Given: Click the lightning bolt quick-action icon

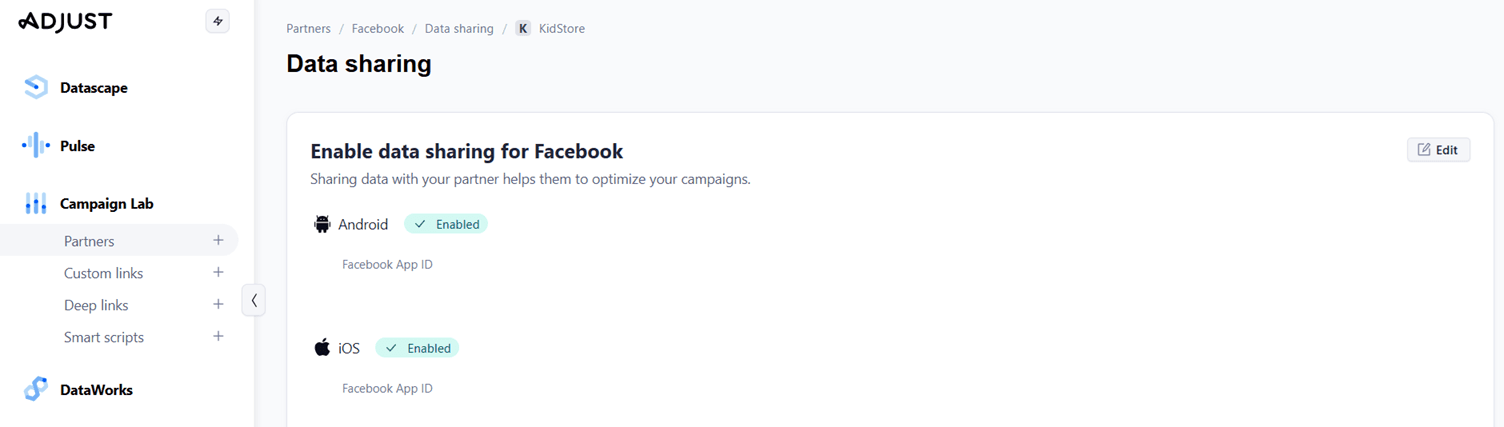Looking at the screenshot, I should (217, 21).
